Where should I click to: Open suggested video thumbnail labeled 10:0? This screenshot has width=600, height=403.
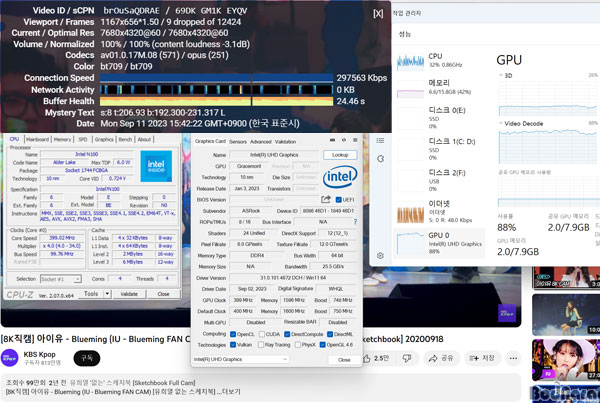click(x=566, y=315)
